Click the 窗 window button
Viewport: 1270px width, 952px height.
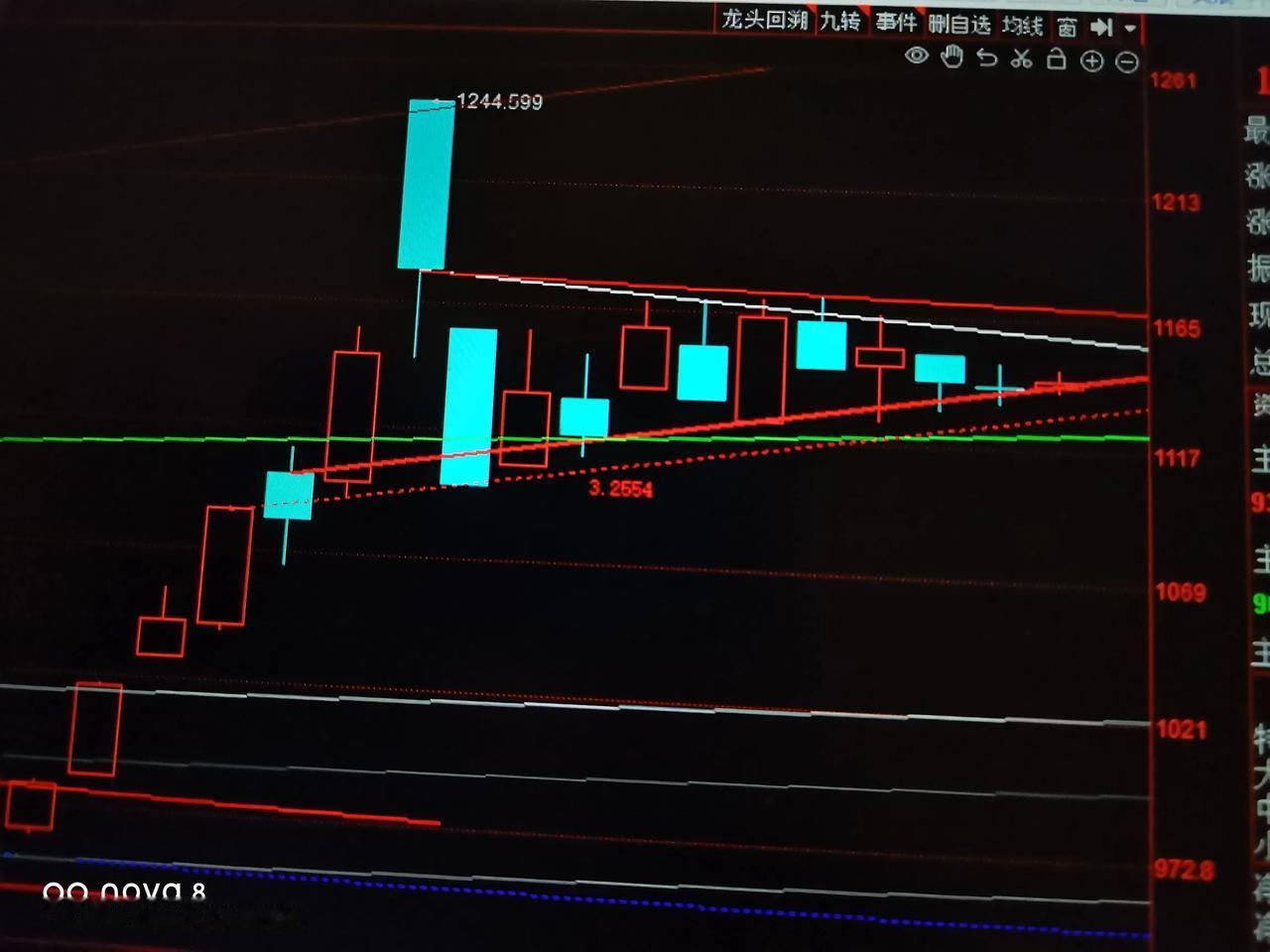pos(1067,28)
